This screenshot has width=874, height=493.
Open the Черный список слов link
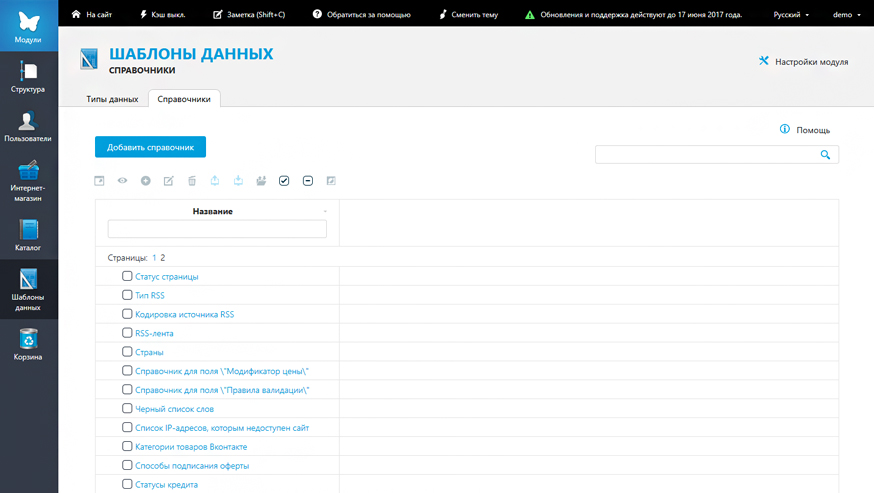[x=174, y=409]
